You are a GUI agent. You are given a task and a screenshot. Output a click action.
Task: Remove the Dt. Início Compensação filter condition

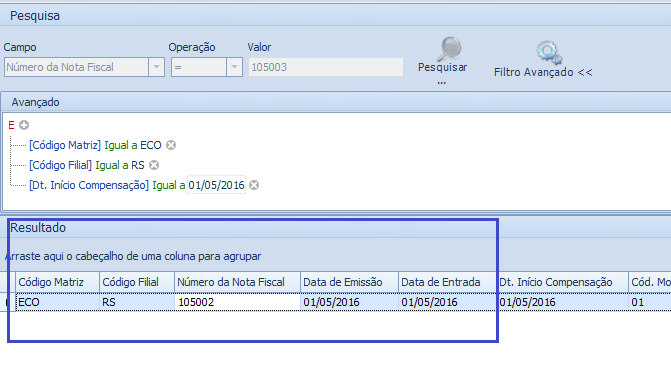coord(254,185)
